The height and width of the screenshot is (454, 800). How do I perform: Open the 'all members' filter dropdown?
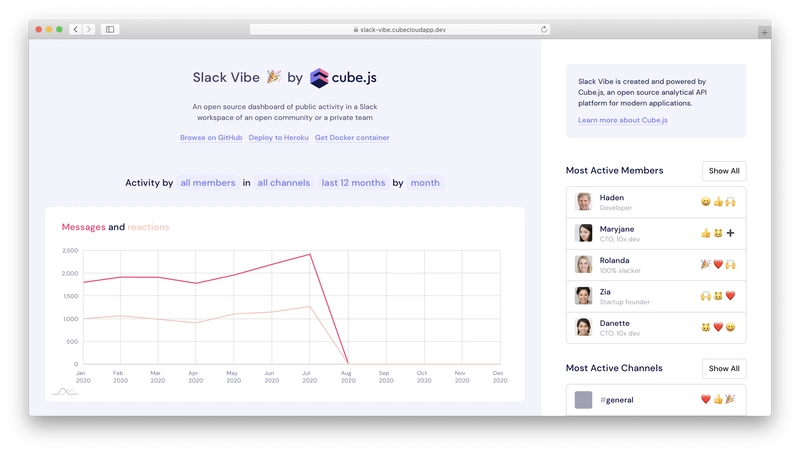(x=208, y=183)
